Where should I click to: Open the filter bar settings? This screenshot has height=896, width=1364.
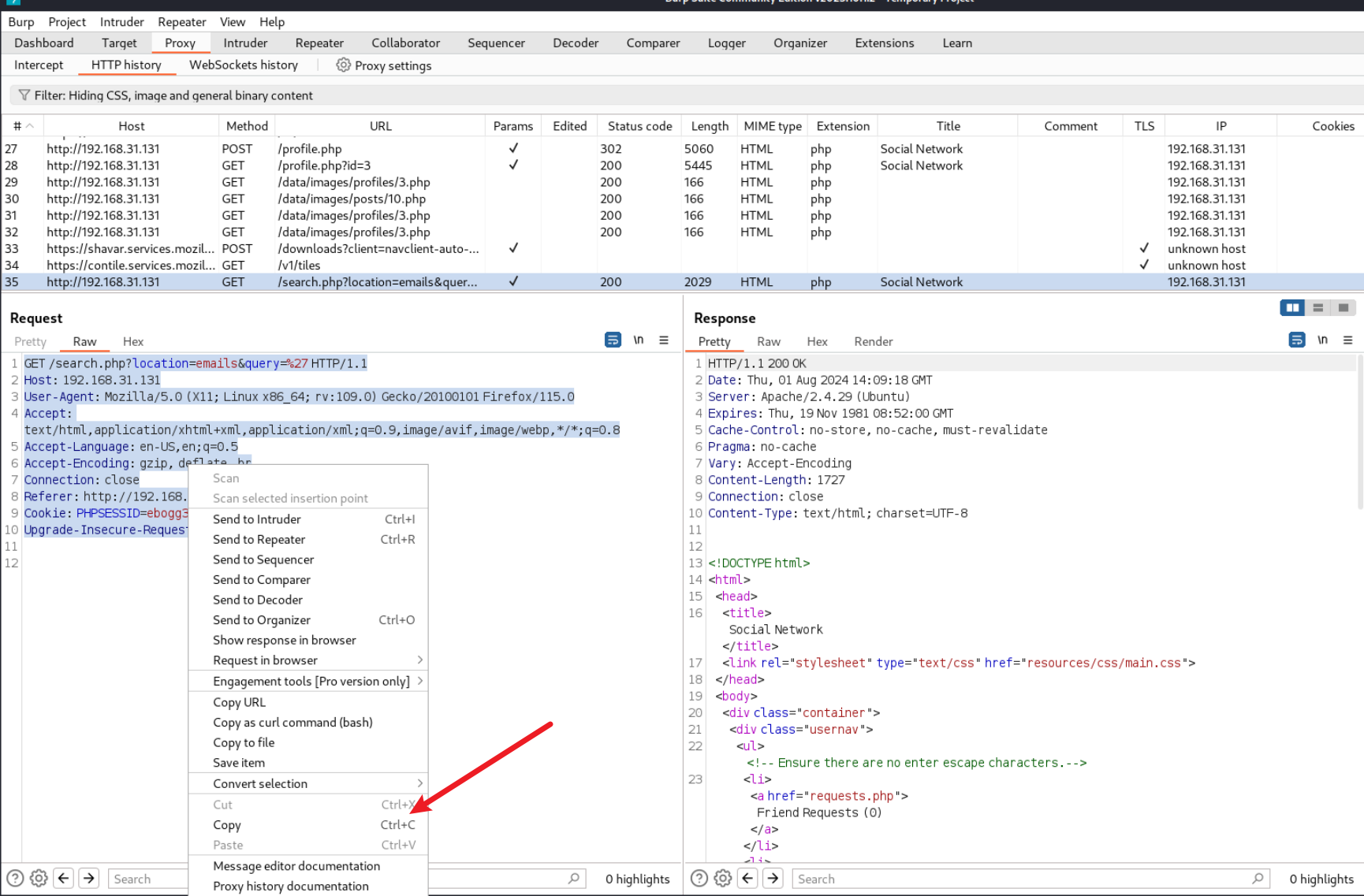pyautogui.click(x=686, y=95)
